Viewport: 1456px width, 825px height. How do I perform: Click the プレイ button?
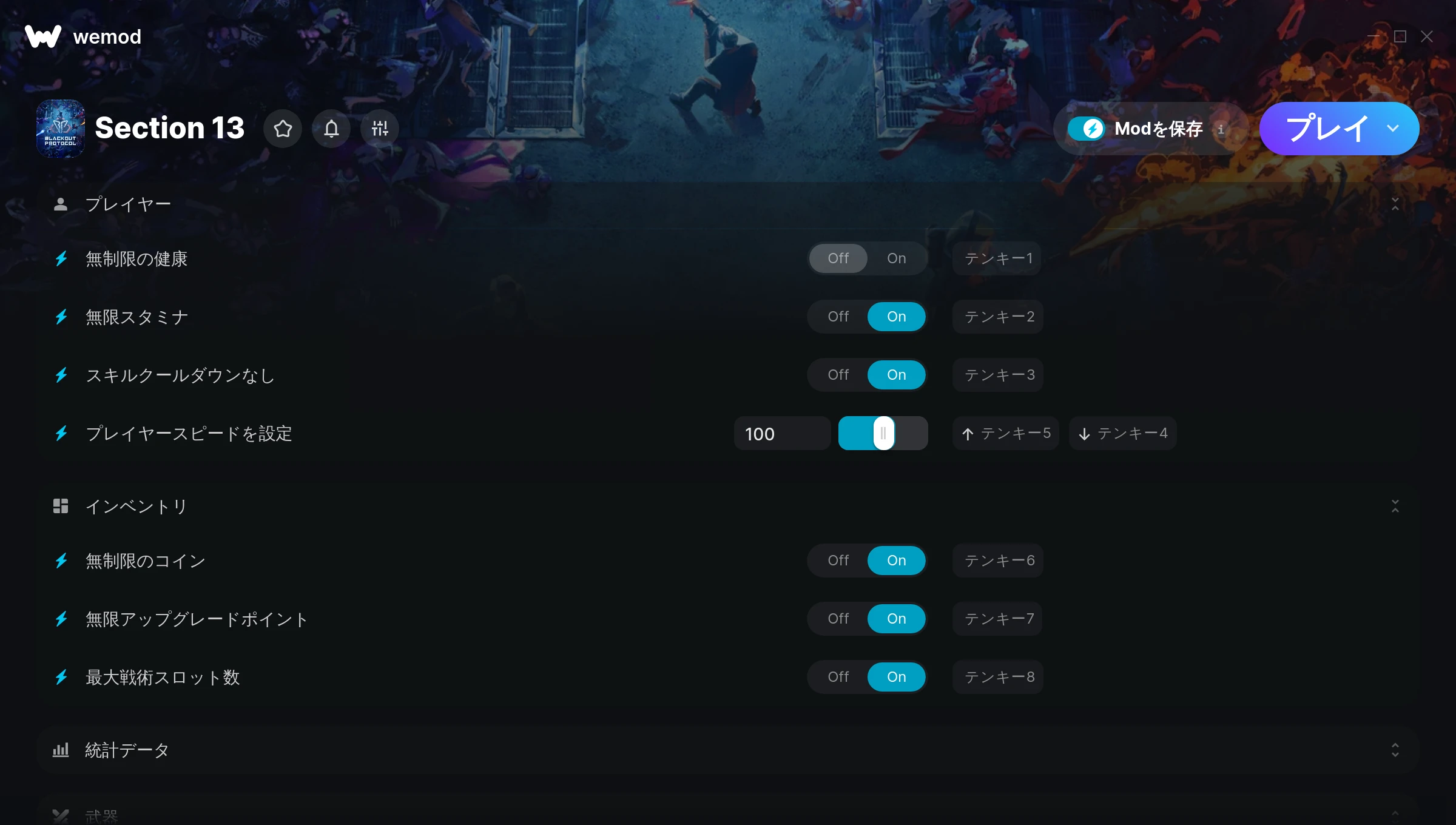click(1326, 129)
